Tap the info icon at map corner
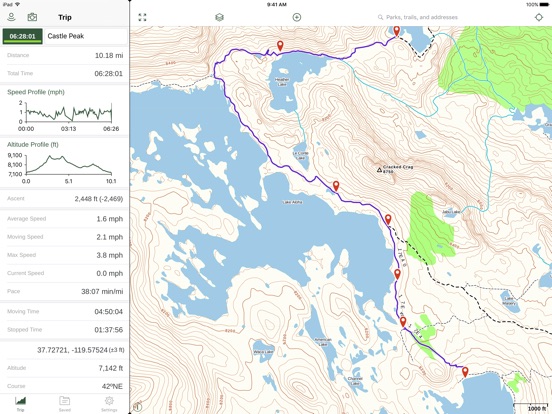Image resolution: width=552 pixels, height=414 pixels. (138, 407)
